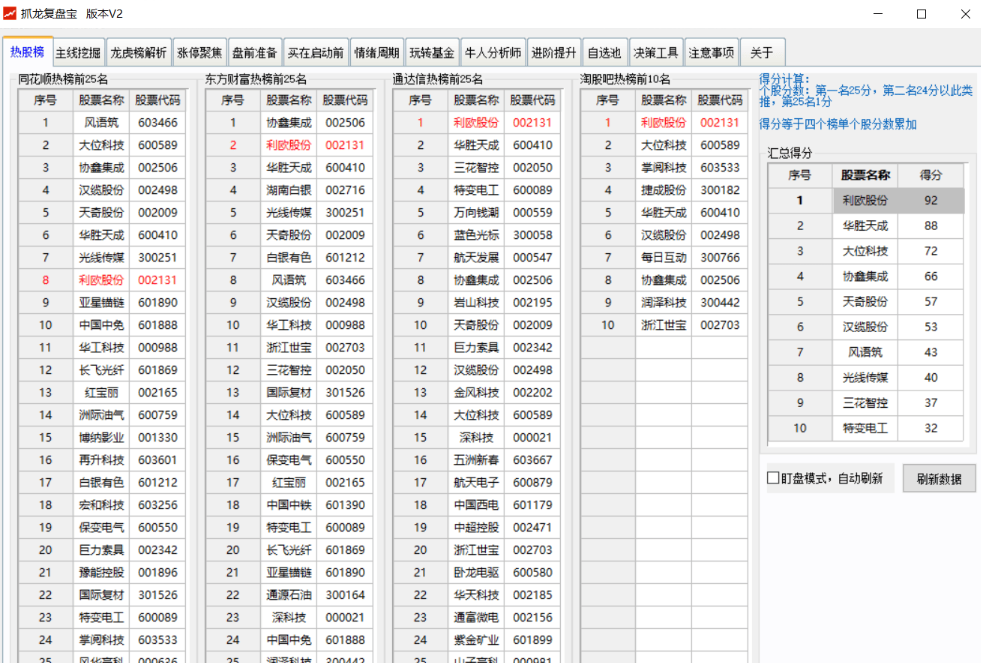Click 得分 column header in 汇总得分
This screenshot has height=663, width=981.
pyautogui.click(x=930, y=175)
